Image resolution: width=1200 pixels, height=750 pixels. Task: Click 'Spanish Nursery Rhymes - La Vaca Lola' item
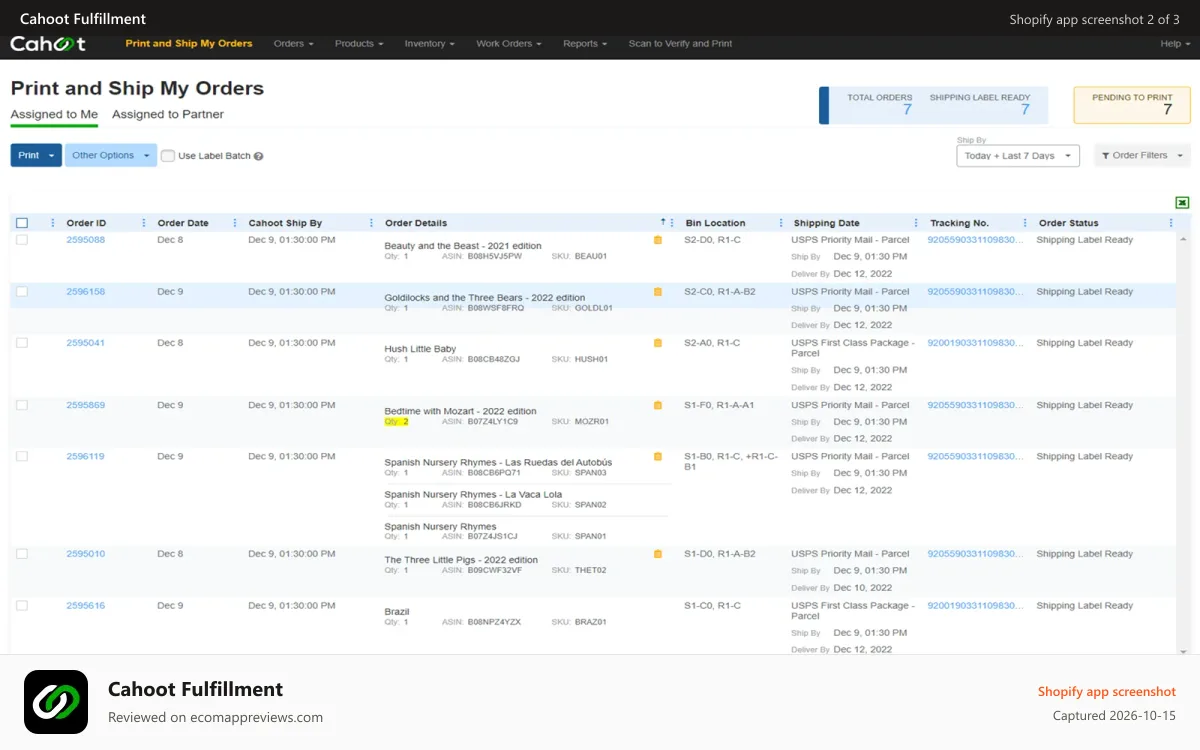pyautogui.click(x=473, y=495)
